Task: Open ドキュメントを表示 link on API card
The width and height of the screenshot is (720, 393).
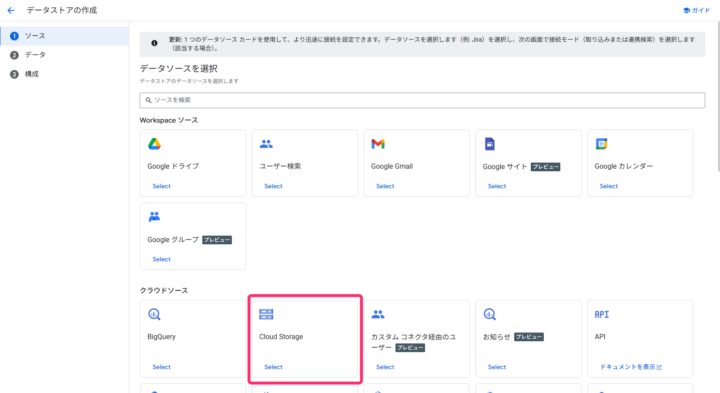Action: click(630, 367)
